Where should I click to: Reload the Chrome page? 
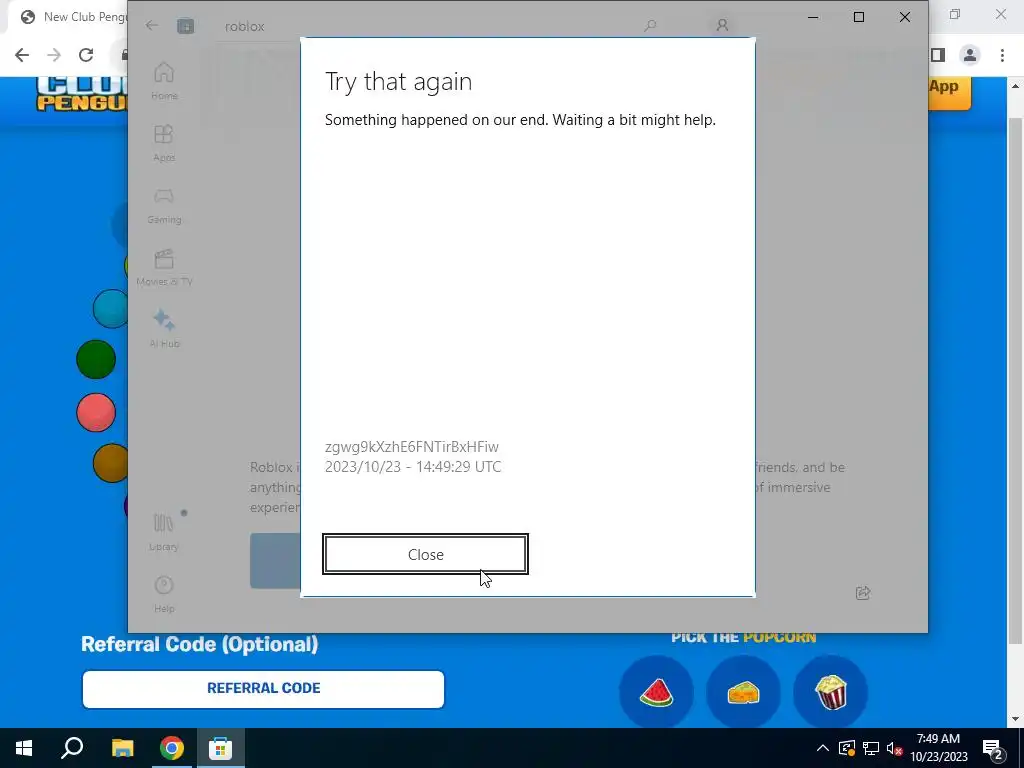[86, 55]
